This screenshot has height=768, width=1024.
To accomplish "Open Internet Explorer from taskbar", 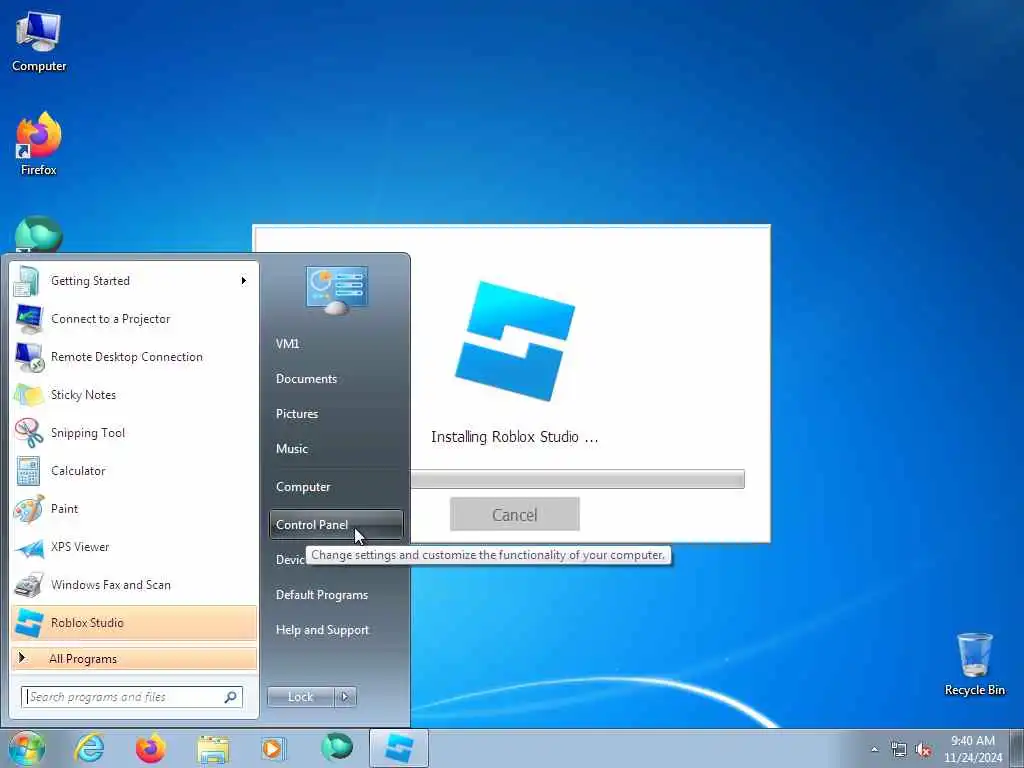I will 89,748.
